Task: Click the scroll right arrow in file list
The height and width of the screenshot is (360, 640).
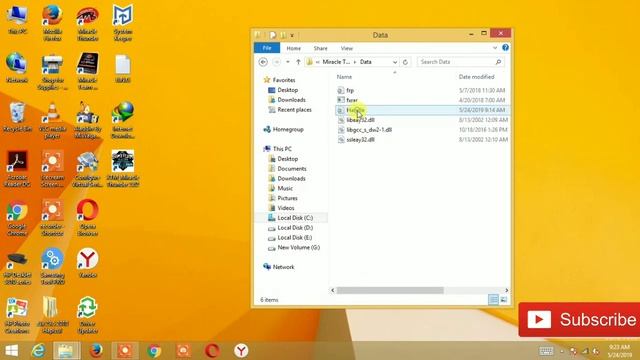Action: coord(507,290)
